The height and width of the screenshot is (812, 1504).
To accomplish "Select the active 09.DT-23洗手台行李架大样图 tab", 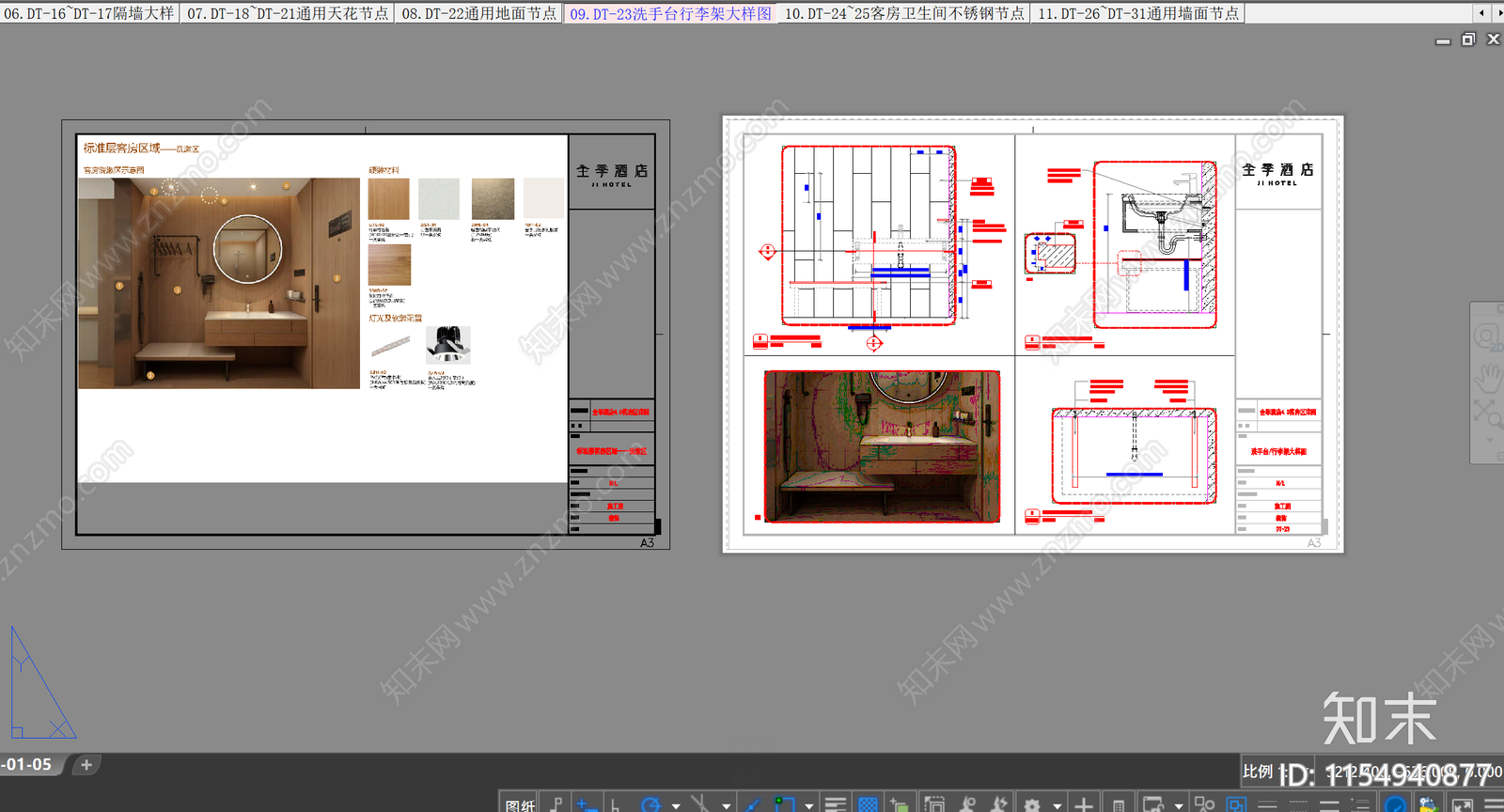I will click(670, 13).
